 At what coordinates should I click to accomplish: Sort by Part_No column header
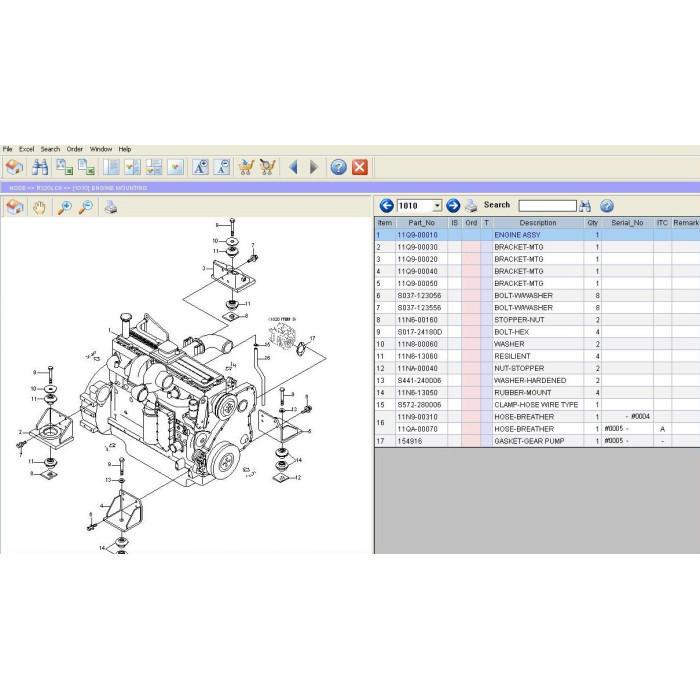(421, 223)
